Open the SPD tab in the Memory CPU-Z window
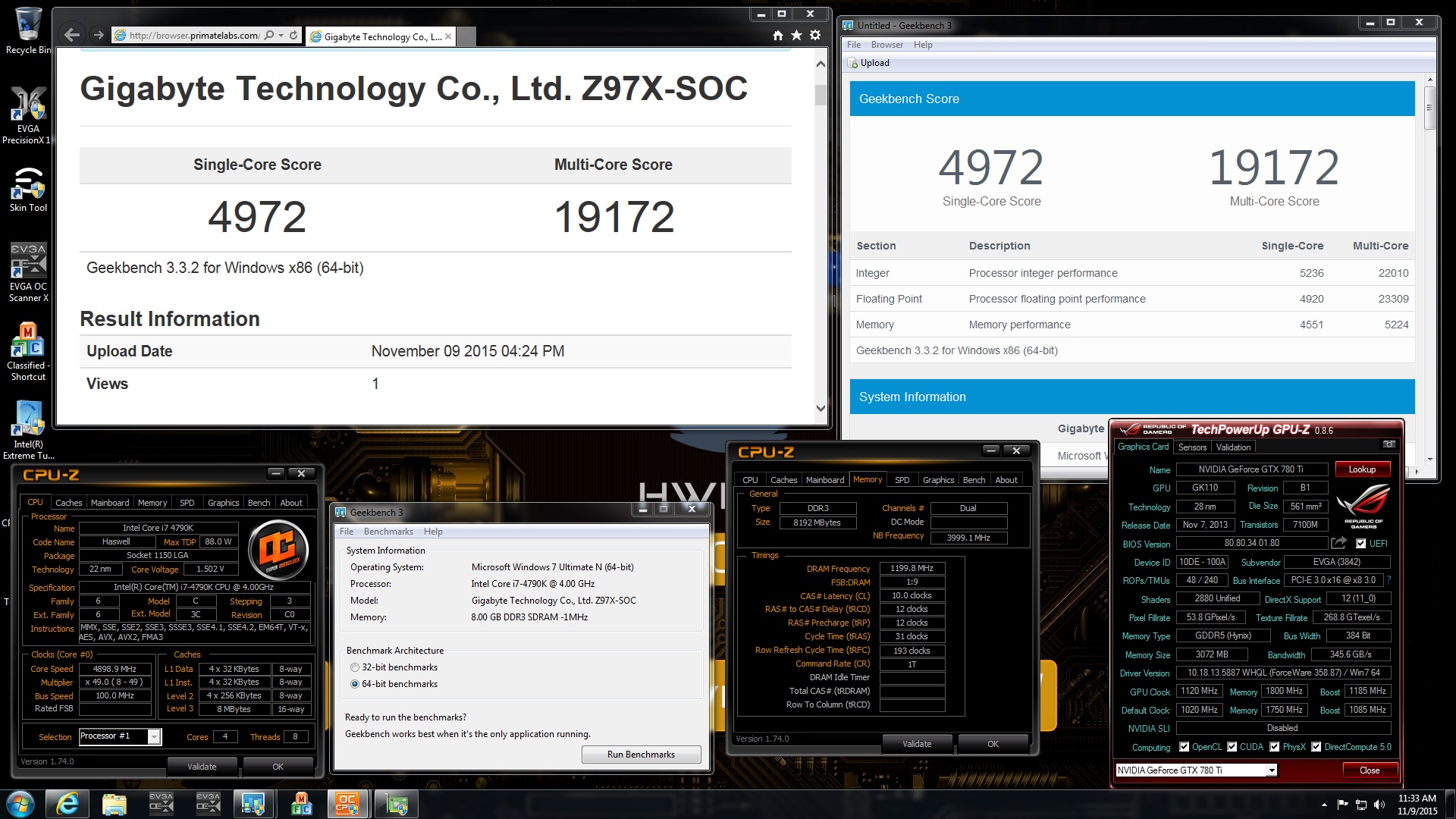 coord(902,480)
